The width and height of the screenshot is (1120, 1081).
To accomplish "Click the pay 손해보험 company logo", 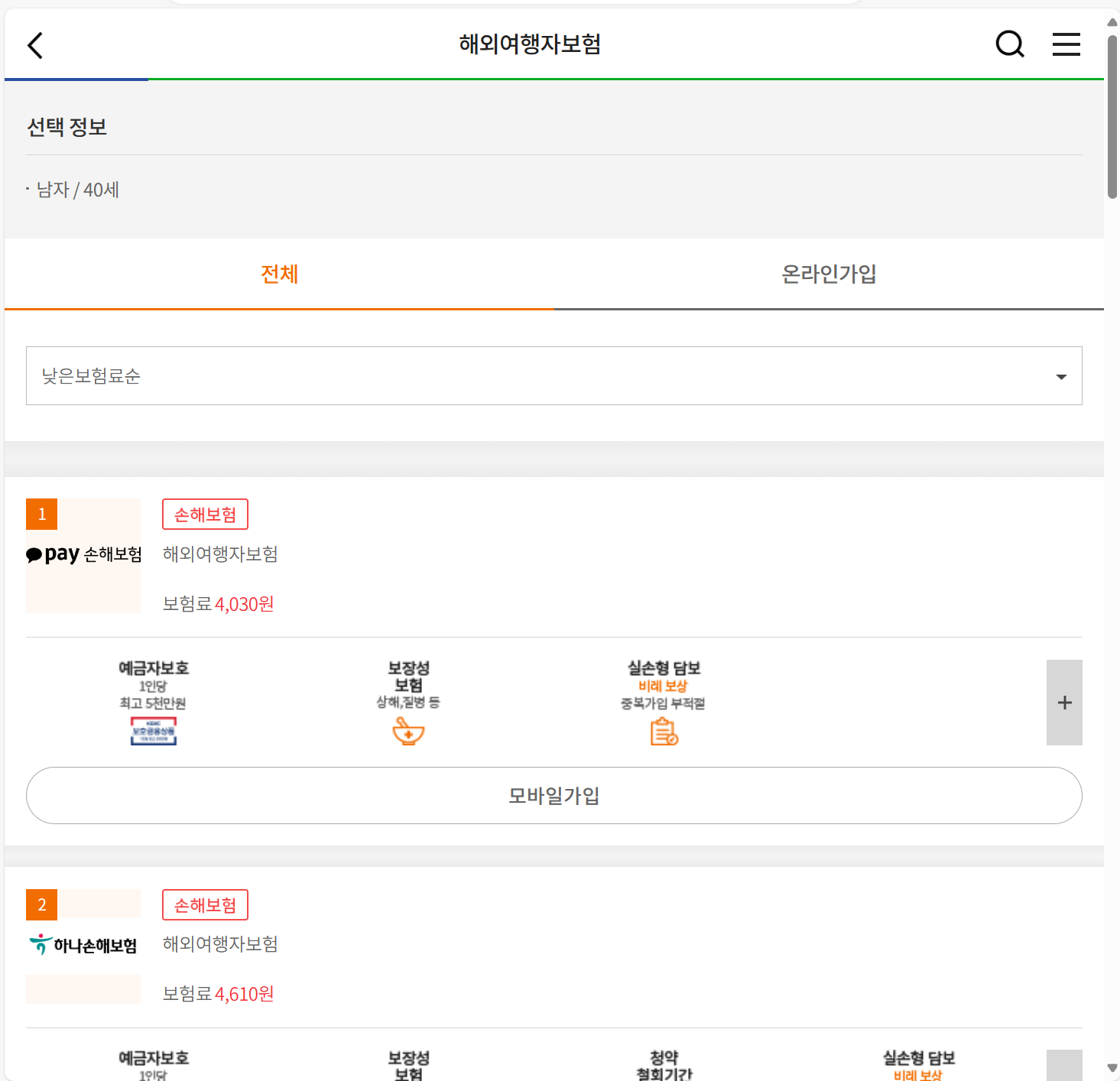I will point(83,555).
